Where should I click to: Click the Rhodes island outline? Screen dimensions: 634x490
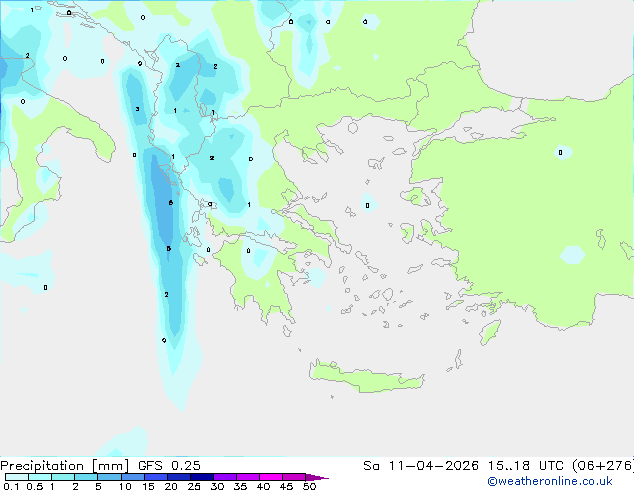point(490,332)
